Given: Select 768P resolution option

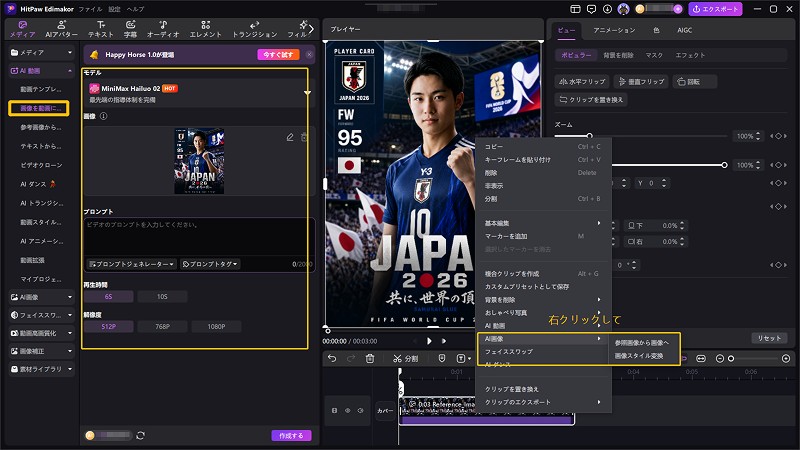Looking at the screenshot, I should point(162,327).
